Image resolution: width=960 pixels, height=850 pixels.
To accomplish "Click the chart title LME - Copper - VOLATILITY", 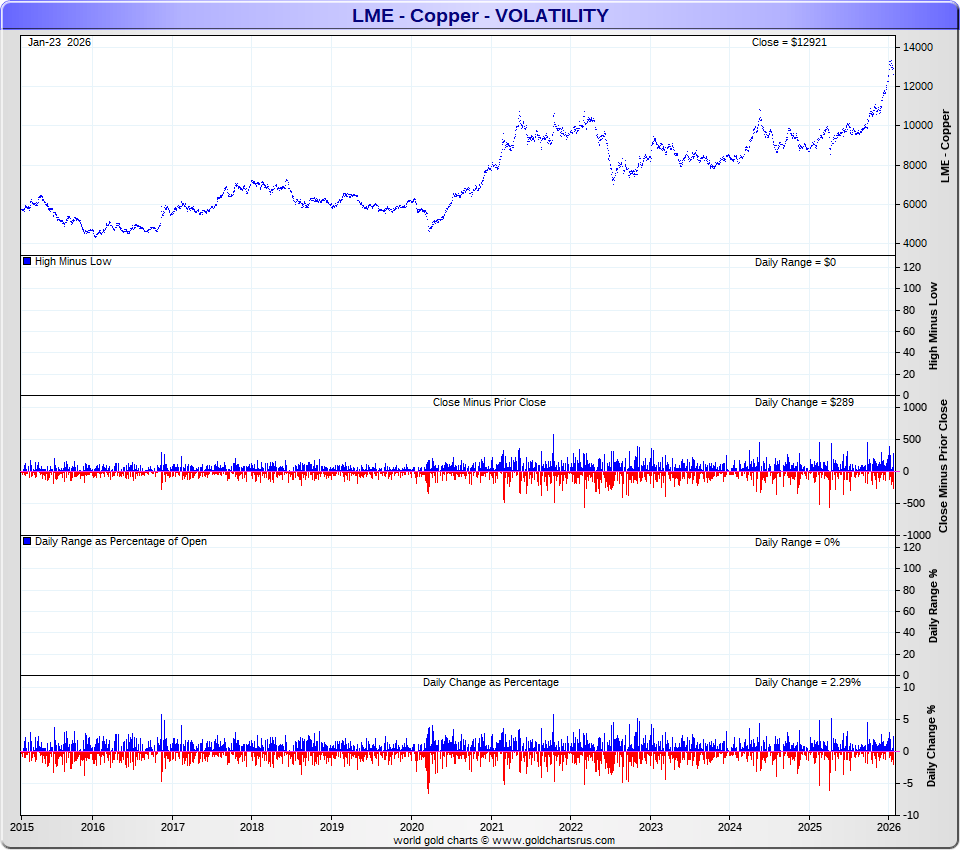I will click(480, 15).
